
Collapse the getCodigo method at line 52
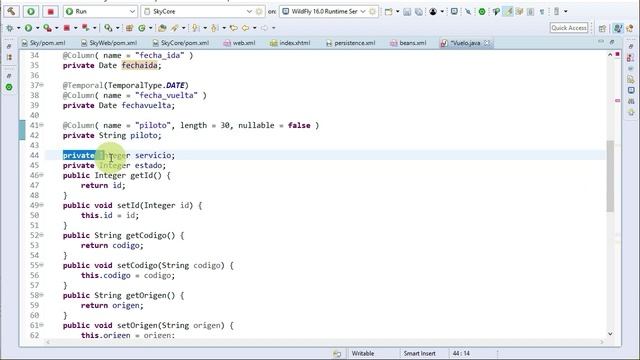(42, 235)
